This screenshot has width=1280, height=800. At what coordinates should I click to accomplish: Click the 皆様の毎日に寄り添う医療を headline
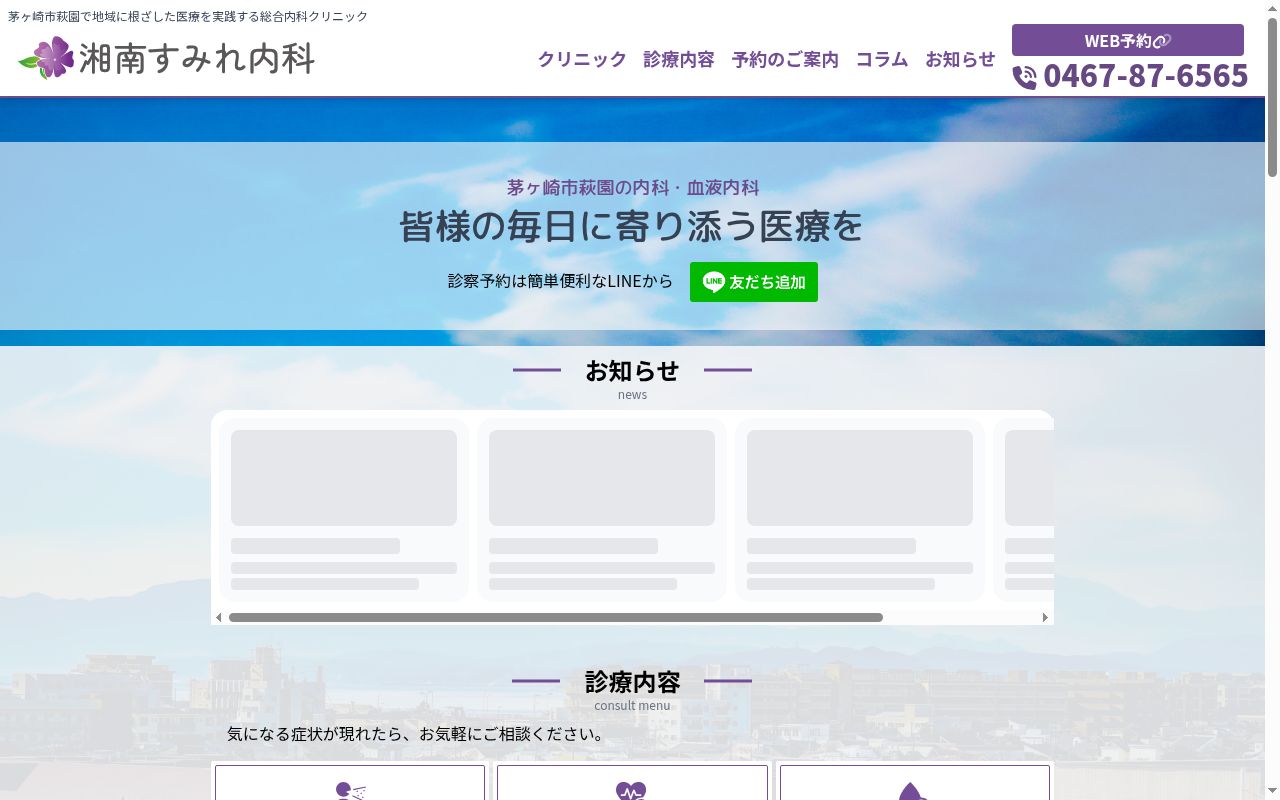click(632, 226)
